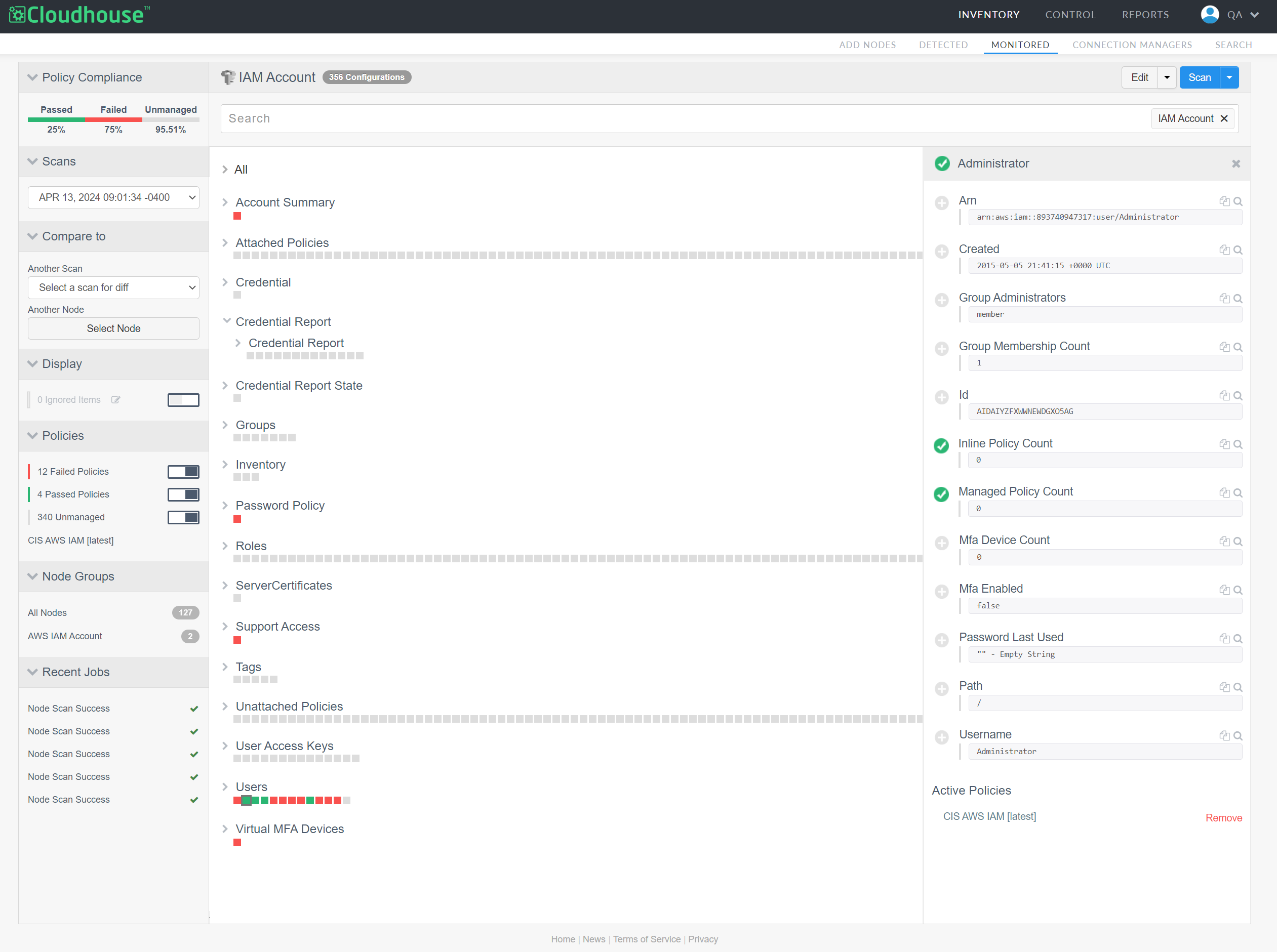The width and height of the screenshot is (1277, 952).
Task: Add policy check plus icon for Id
Action: point(941,397)
